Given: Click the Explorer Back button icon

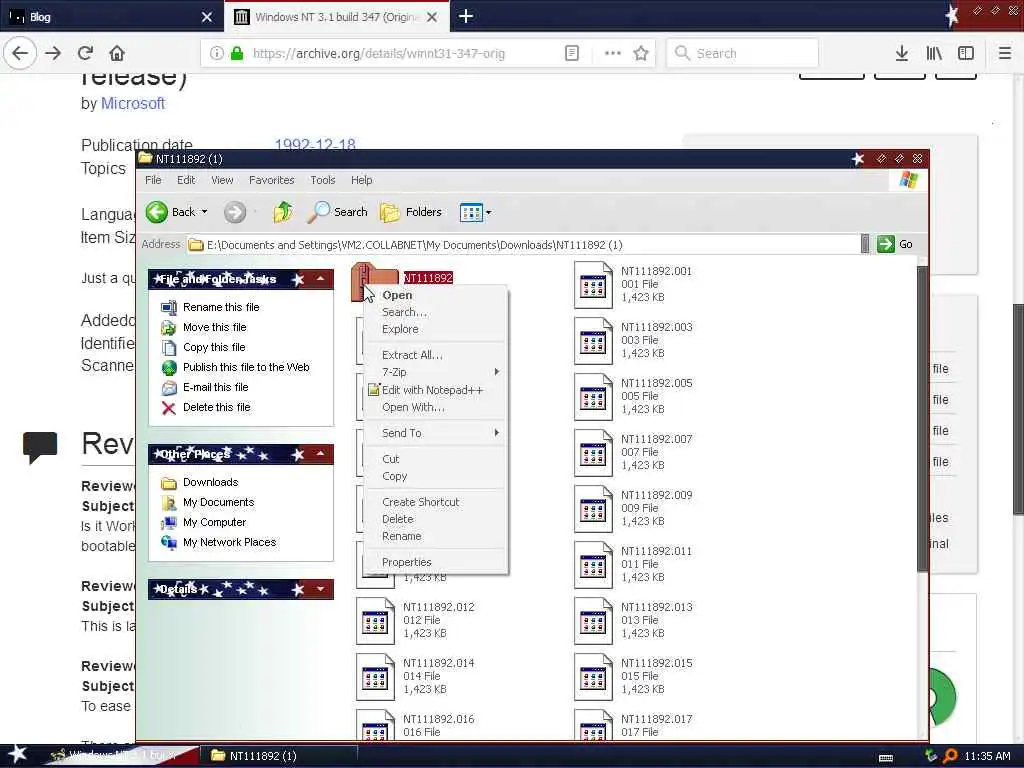Looking at the screenshot, I should pos(157,212).
